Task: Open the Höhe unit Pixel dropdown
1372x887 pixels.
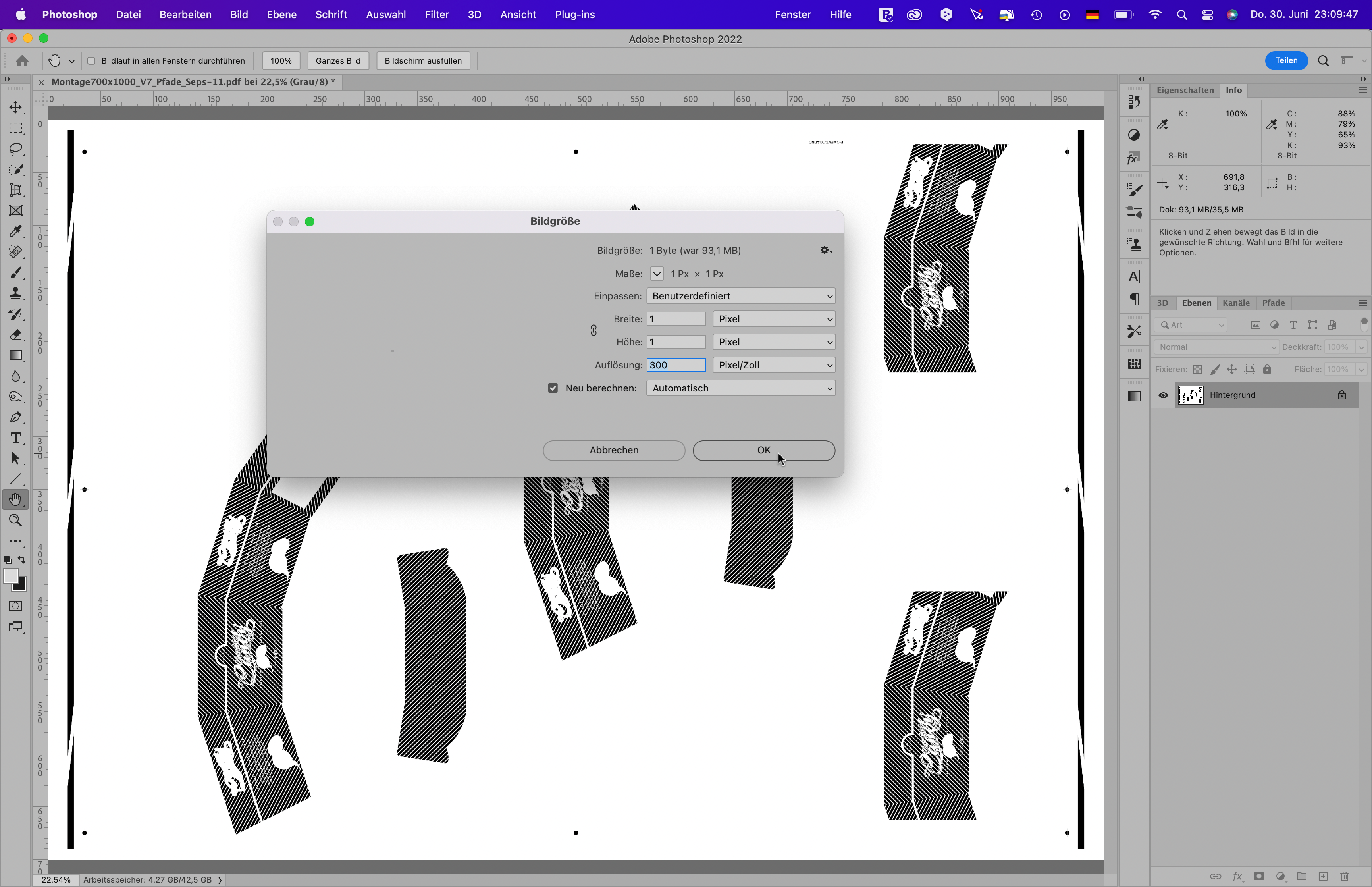Action: tap(774, 342)
